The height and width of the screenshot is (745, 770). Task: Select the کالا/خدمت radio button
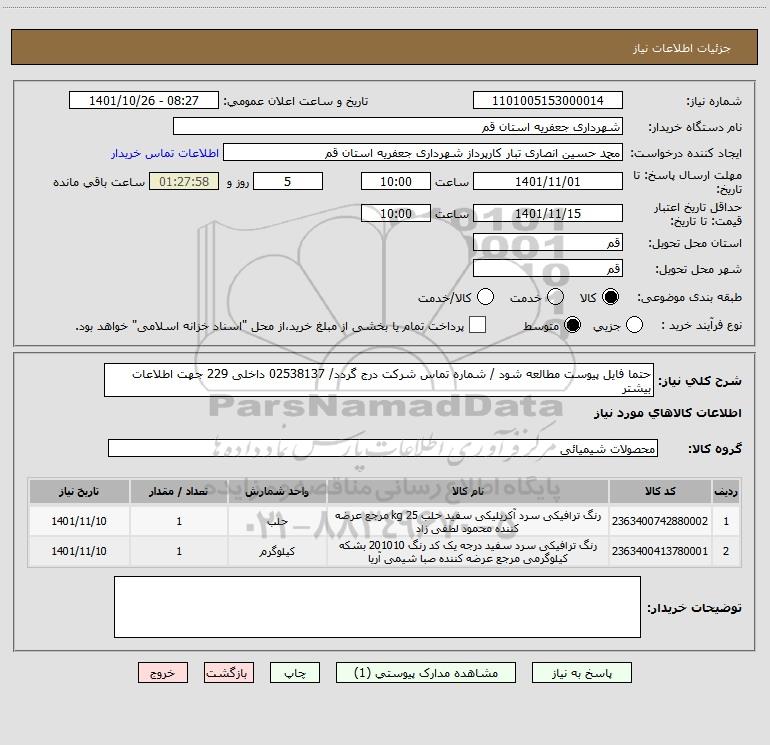click(x=485, y=297)
